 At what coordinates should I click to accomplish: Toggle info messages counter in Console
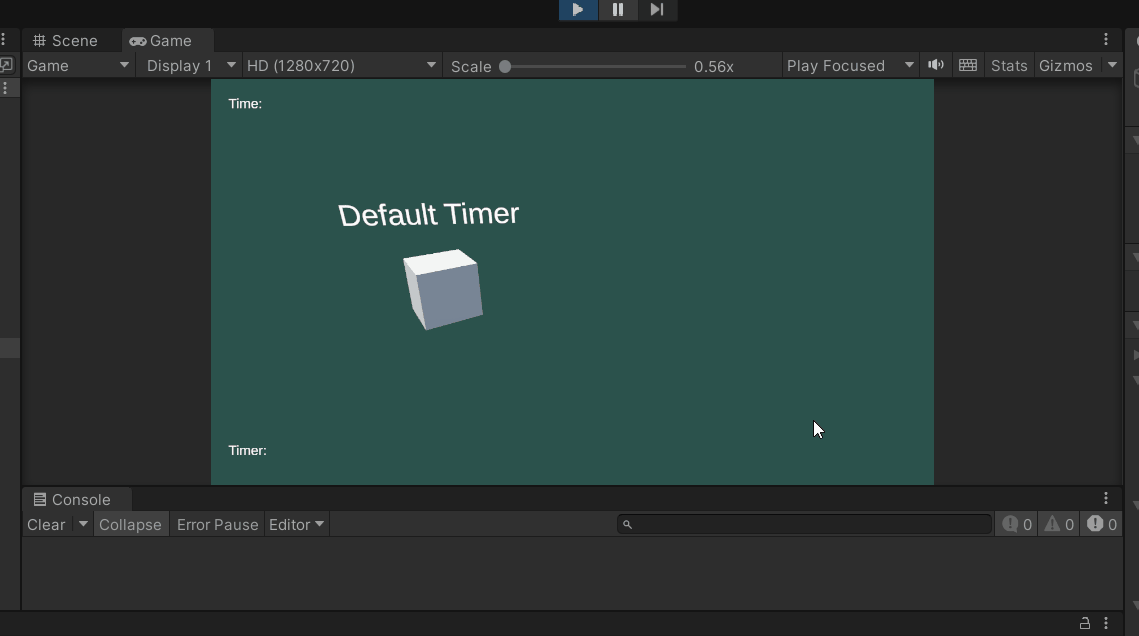1017,524
